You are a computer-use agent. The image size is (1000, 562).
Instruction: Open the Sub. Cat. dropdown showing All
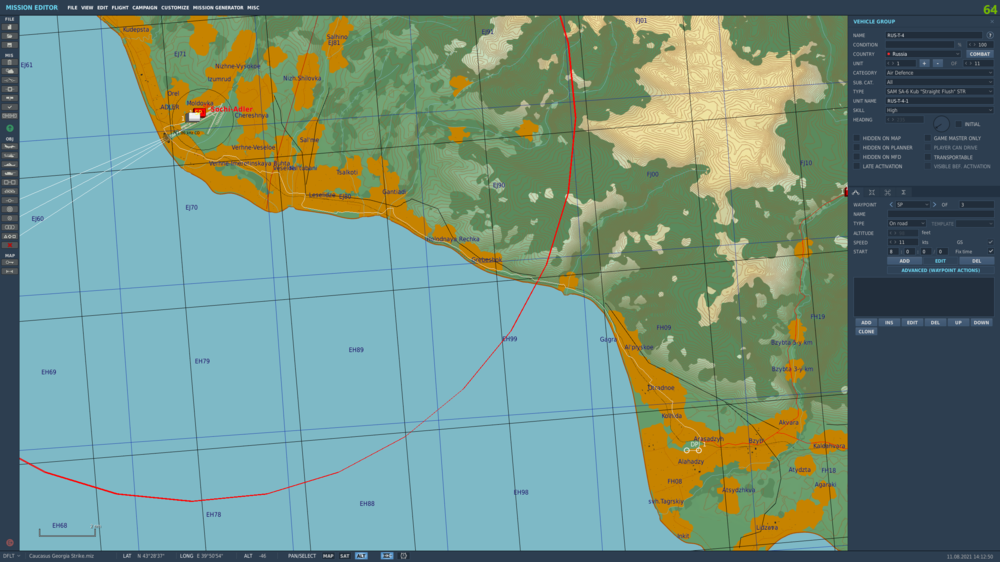click(939, 82)
